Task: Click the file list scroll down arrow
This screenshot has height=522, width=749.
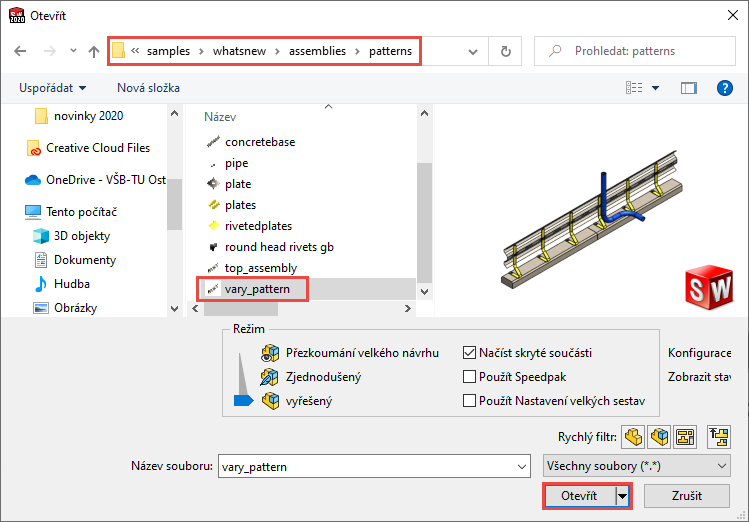Action: (424, 291)
